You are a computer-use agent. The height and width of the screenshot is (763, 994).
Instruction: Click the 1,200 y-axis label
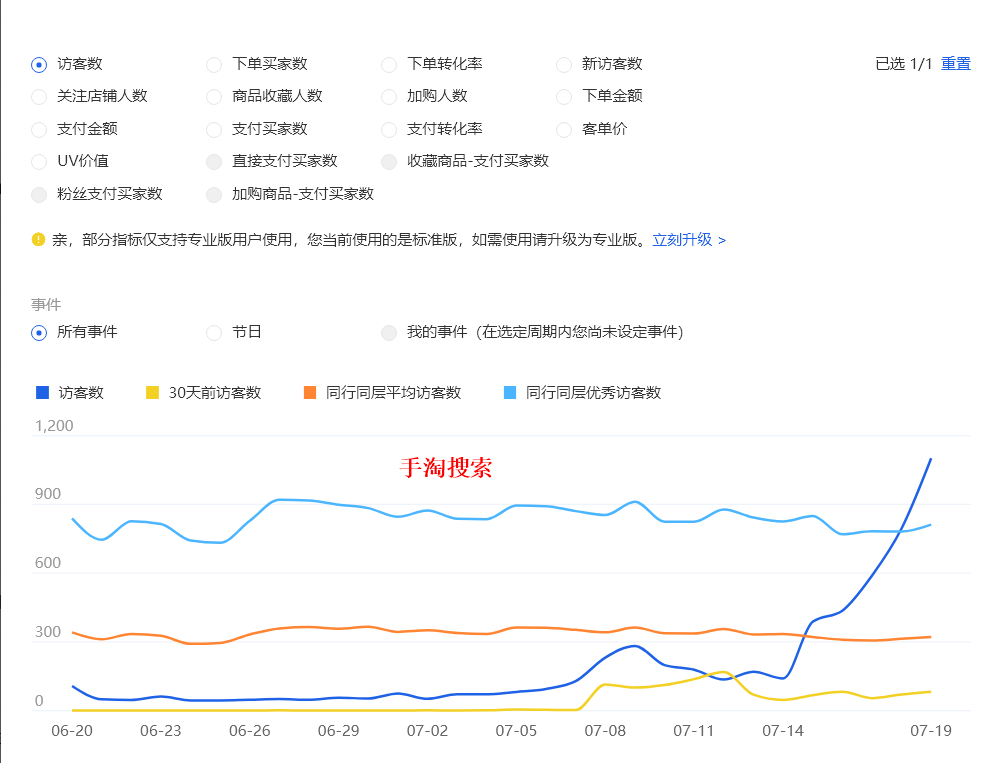pos(54,426)
